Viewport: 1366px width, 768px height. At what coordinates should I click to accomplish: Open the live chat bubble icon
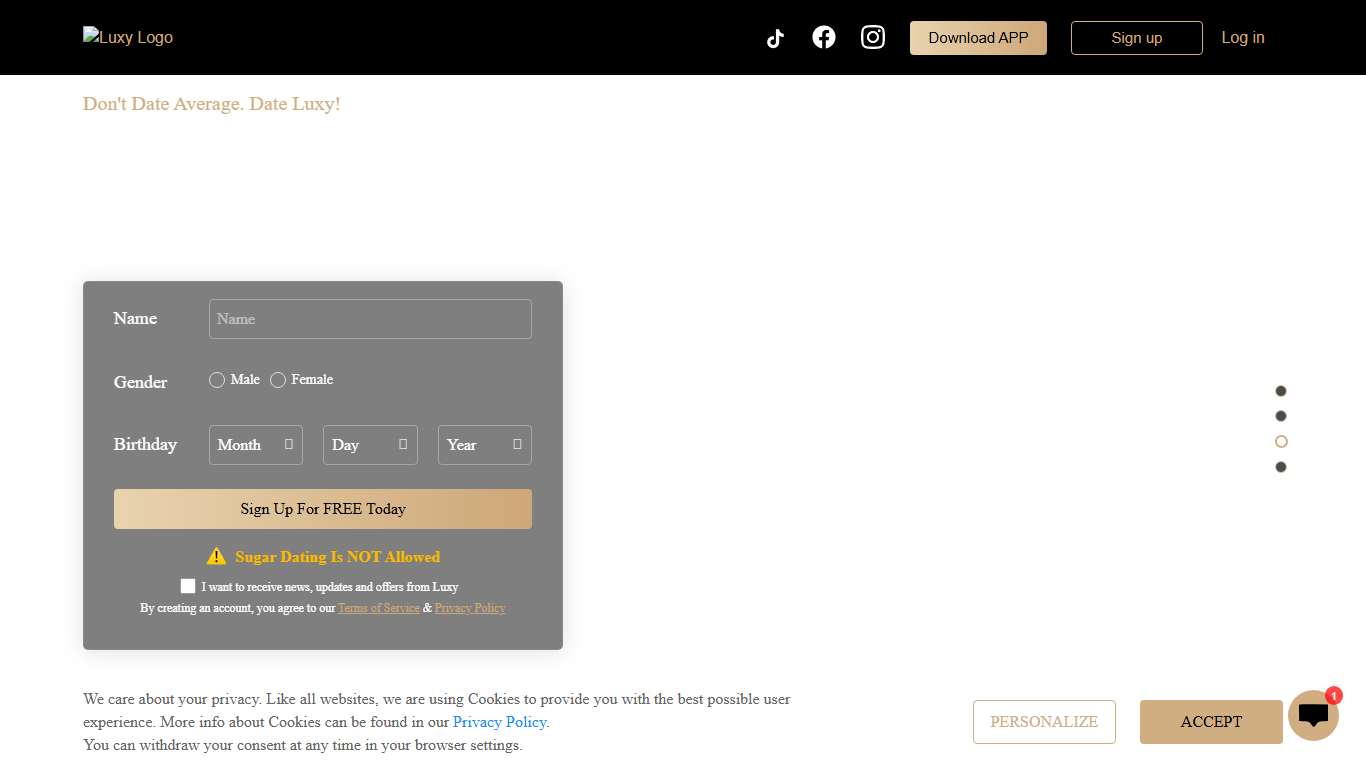(x=1313, y=715)
